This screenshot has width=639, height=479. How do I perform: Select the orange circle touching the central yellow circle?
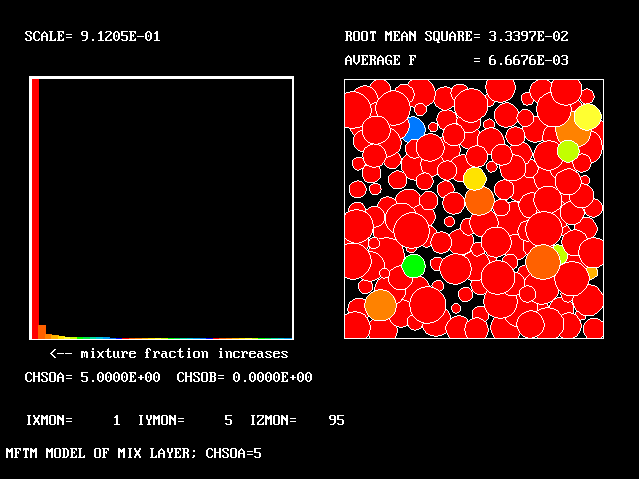point(480,201)
